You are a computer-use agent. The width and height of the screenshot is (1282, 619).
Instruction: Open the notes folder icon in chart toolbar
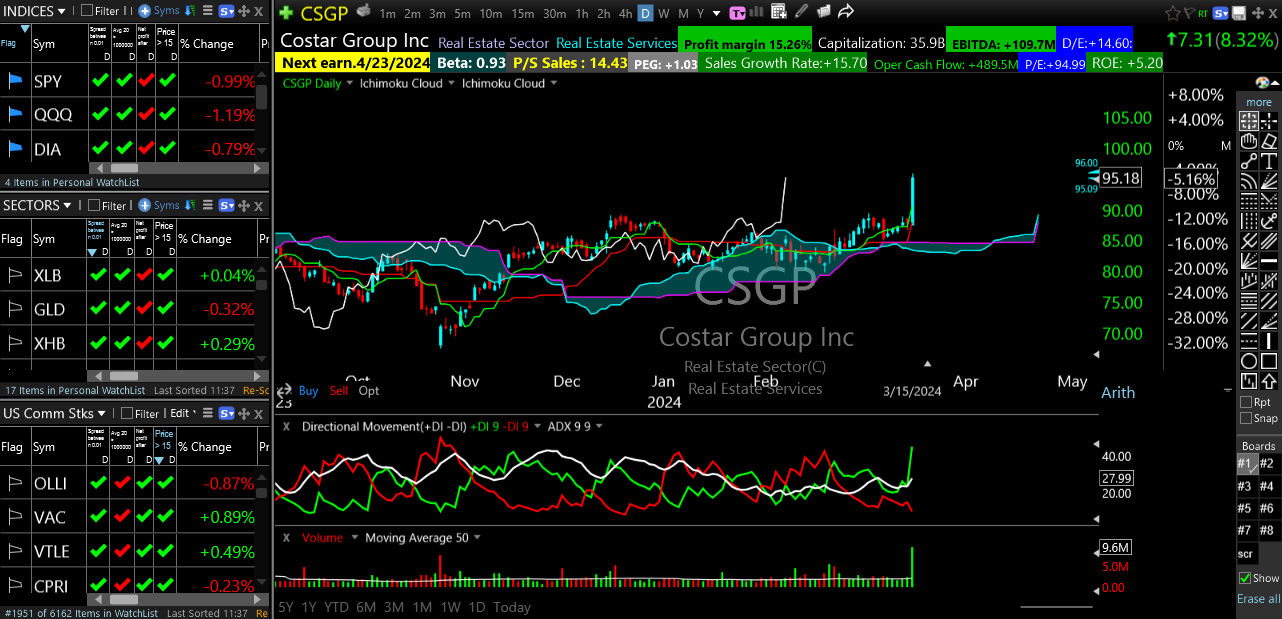pos(824,12)
